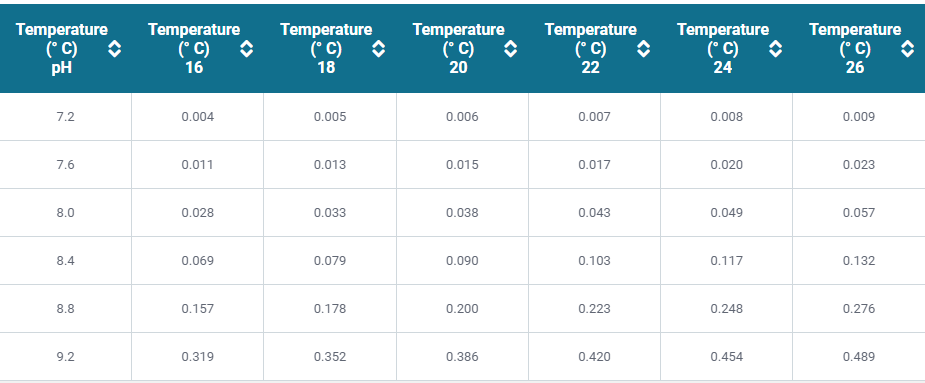Click the 0.004 value cell
Viewport: 925px width, 383px height.
pyautogui.click(x=198, y=117)
